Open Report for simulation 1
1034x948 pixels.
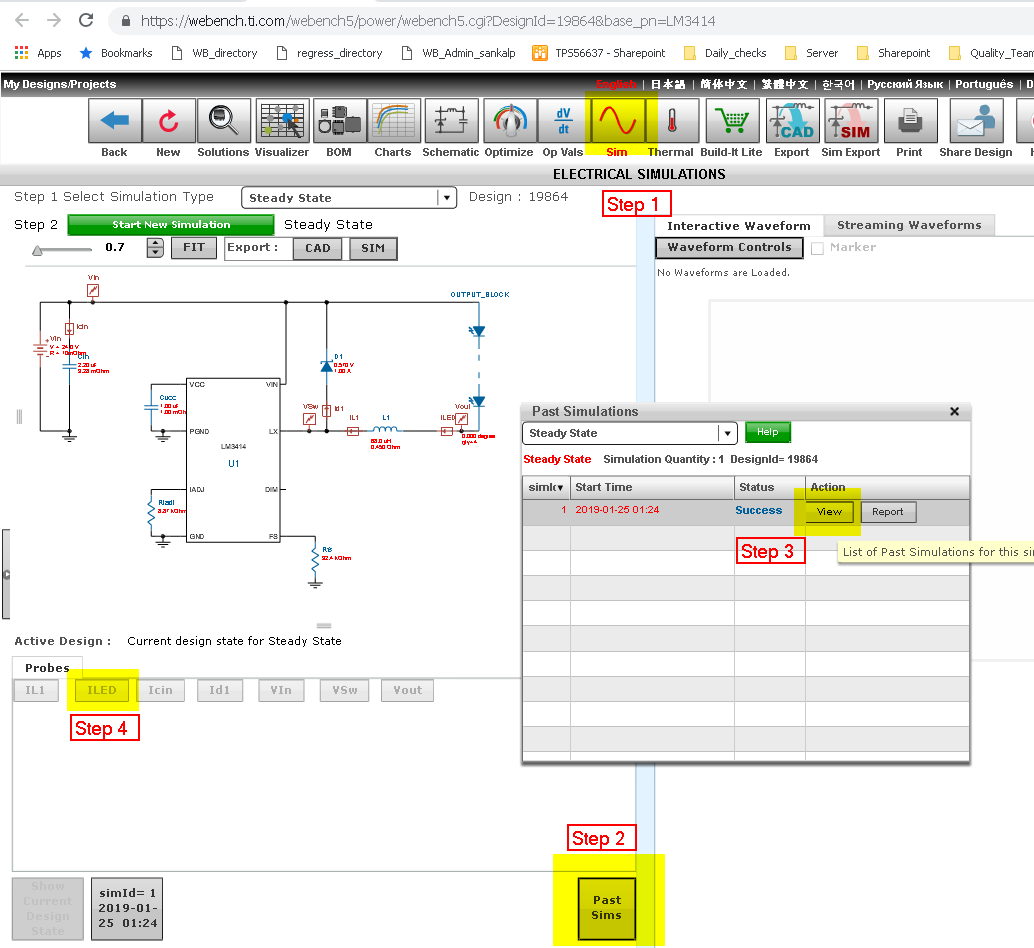[888, 512]
